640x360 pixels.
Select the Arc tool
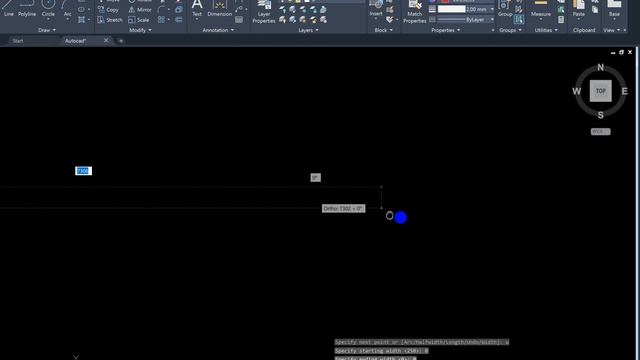click(67, 8)
